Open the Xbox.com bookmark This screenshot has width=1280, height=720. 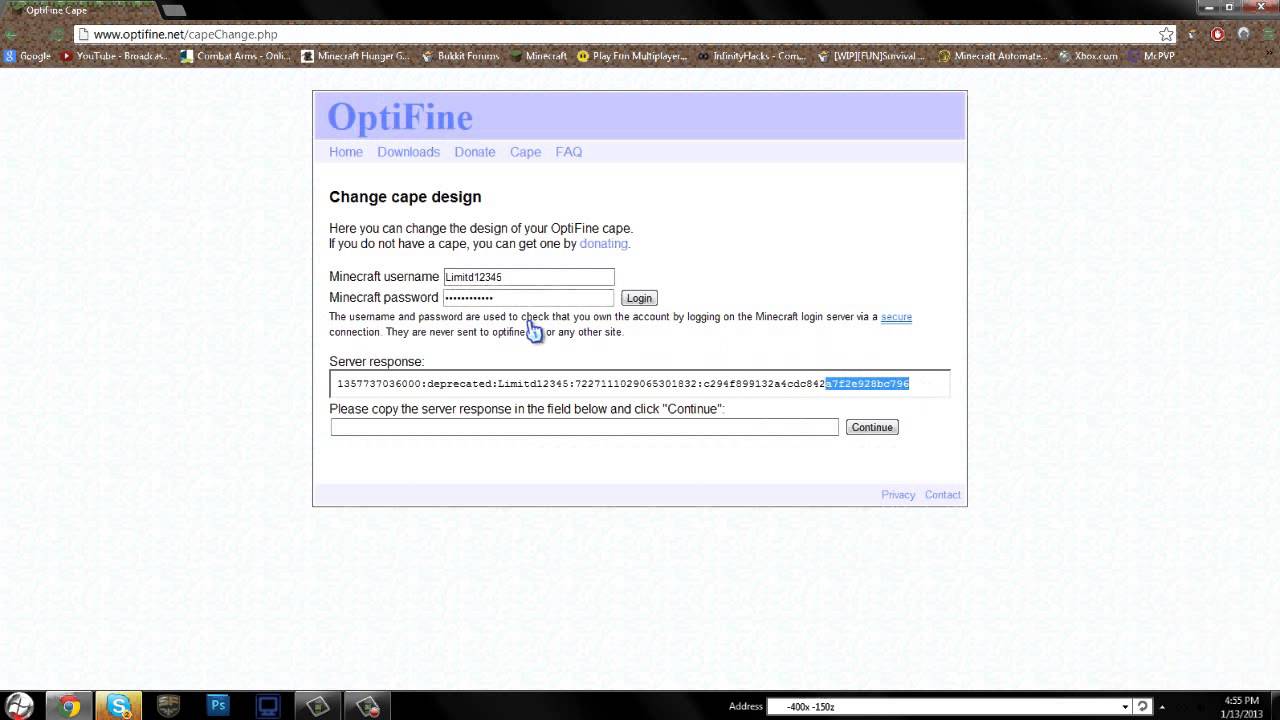click(x=1088, y=56)
